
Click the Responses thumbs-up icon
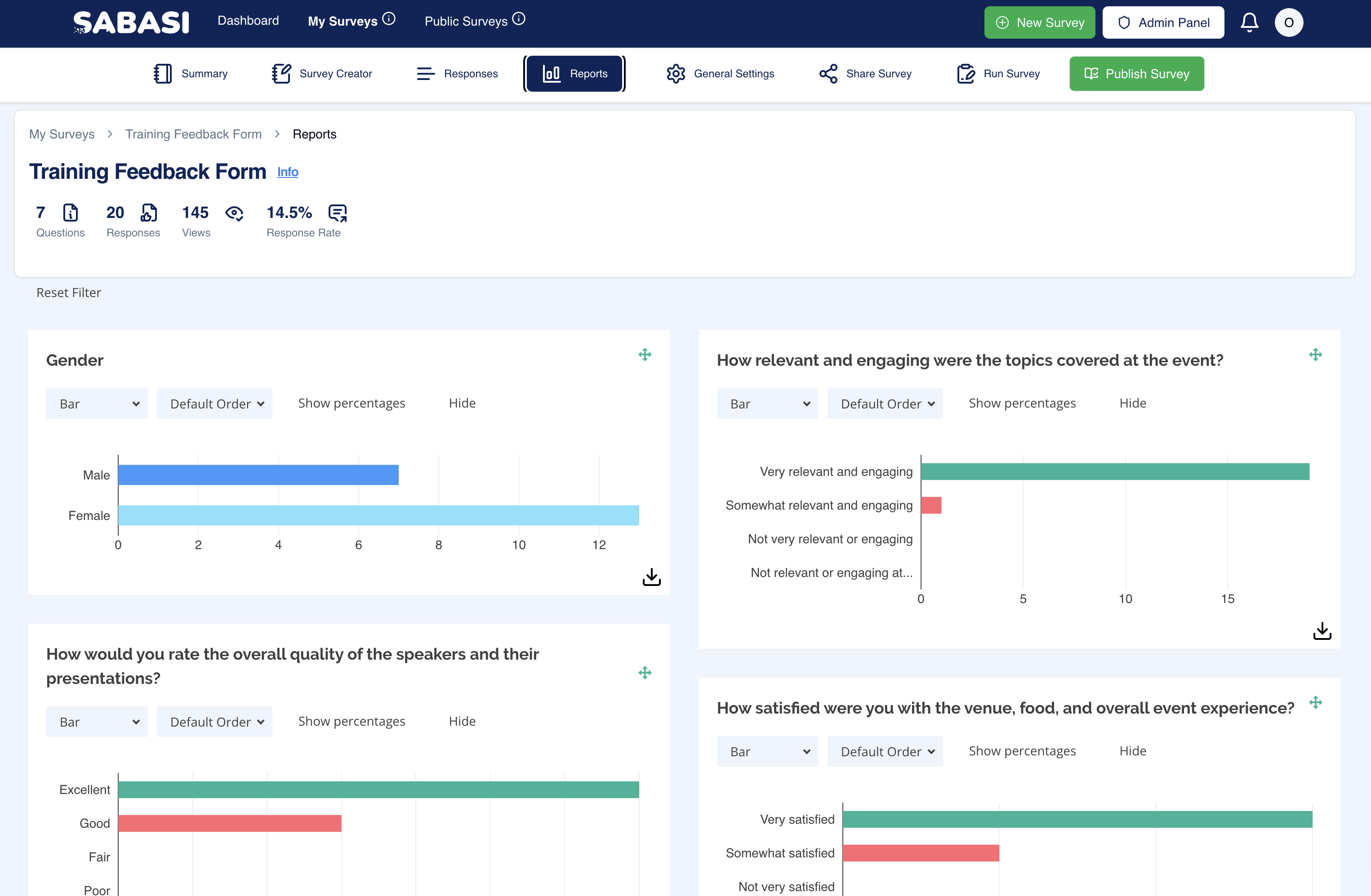[149, 213]
